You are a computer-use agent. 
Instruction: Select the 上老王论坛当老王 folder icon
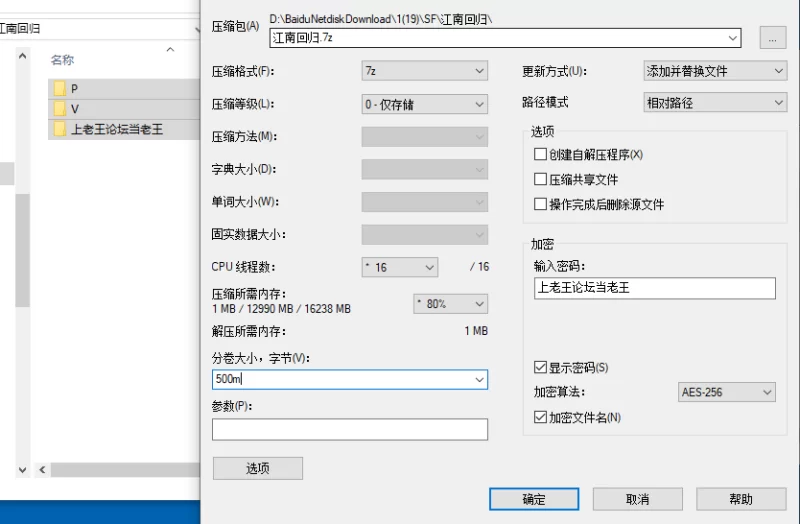click(x=60, y=130)
